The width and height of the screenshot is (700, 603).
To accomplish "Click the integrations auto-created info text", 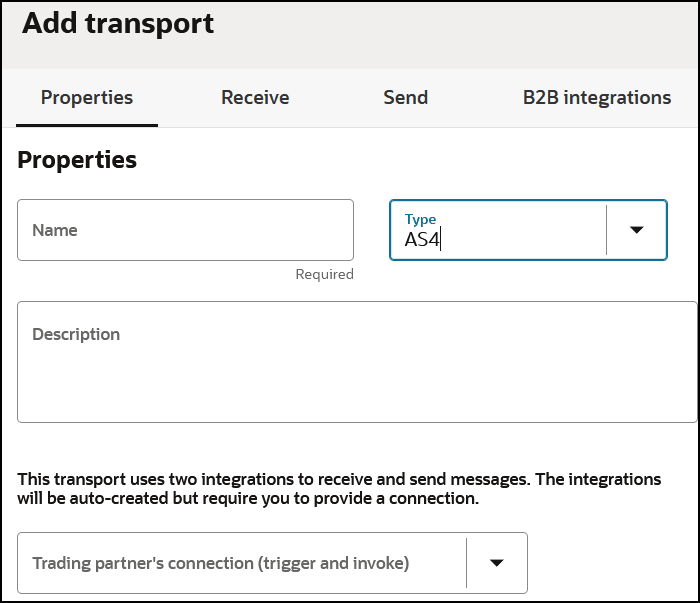I will (x=339, y=488).
